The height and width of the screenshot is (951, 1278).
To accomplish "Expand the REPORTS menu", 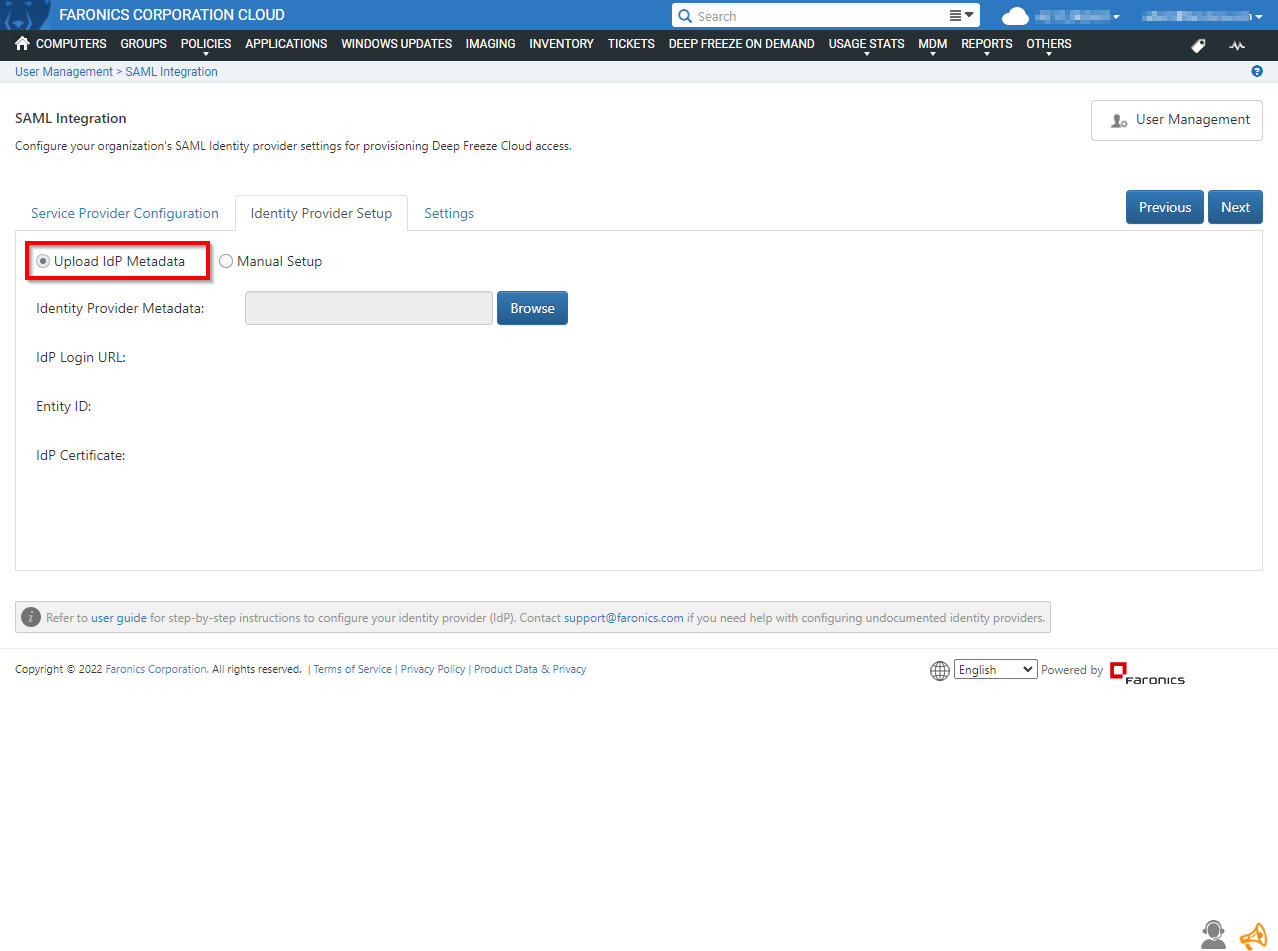I will (x=986, y=44).
